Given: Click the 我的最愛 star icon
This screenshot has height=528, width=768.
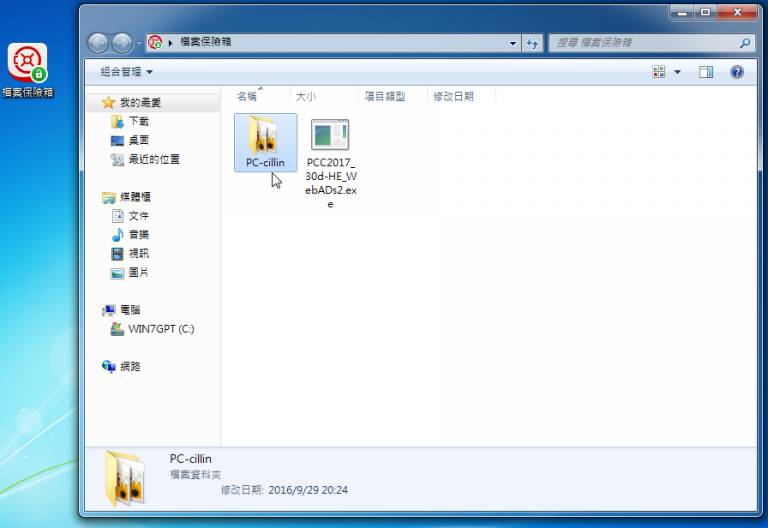Looking at the screenshot, I should (x=108, y=102).
